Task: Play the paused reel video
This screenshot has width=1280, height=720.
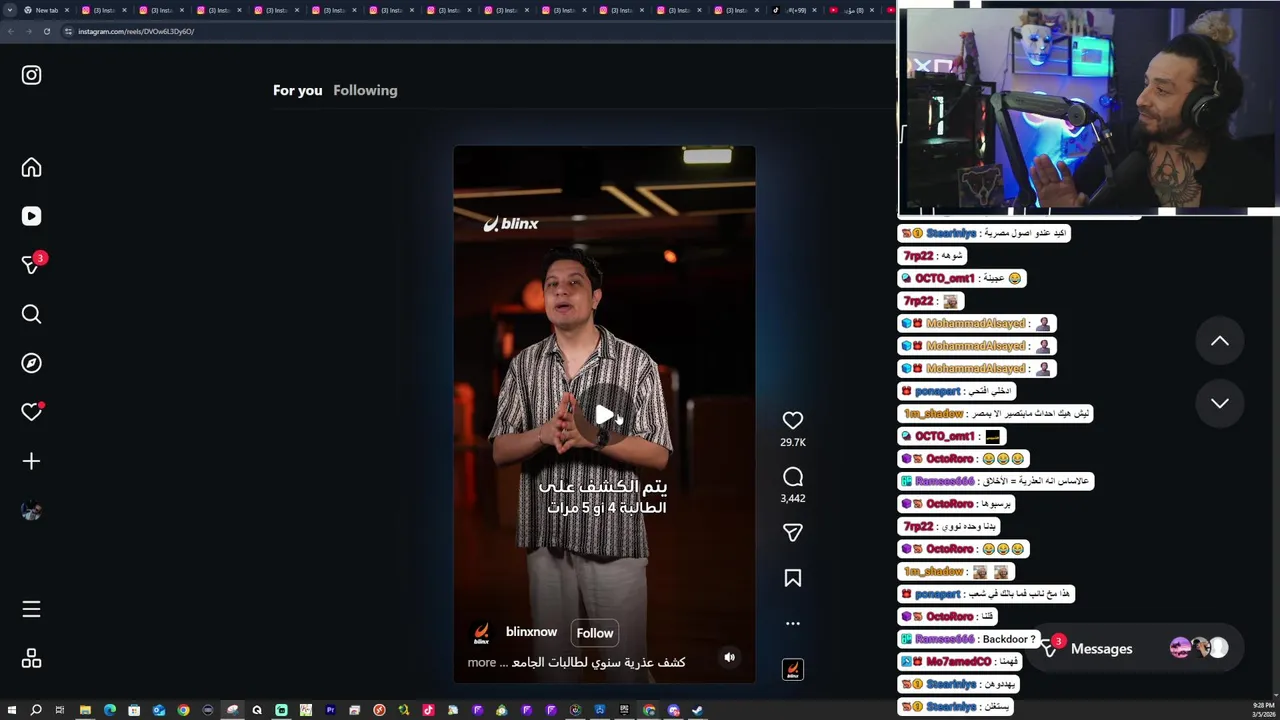Action: pos(604,415)
